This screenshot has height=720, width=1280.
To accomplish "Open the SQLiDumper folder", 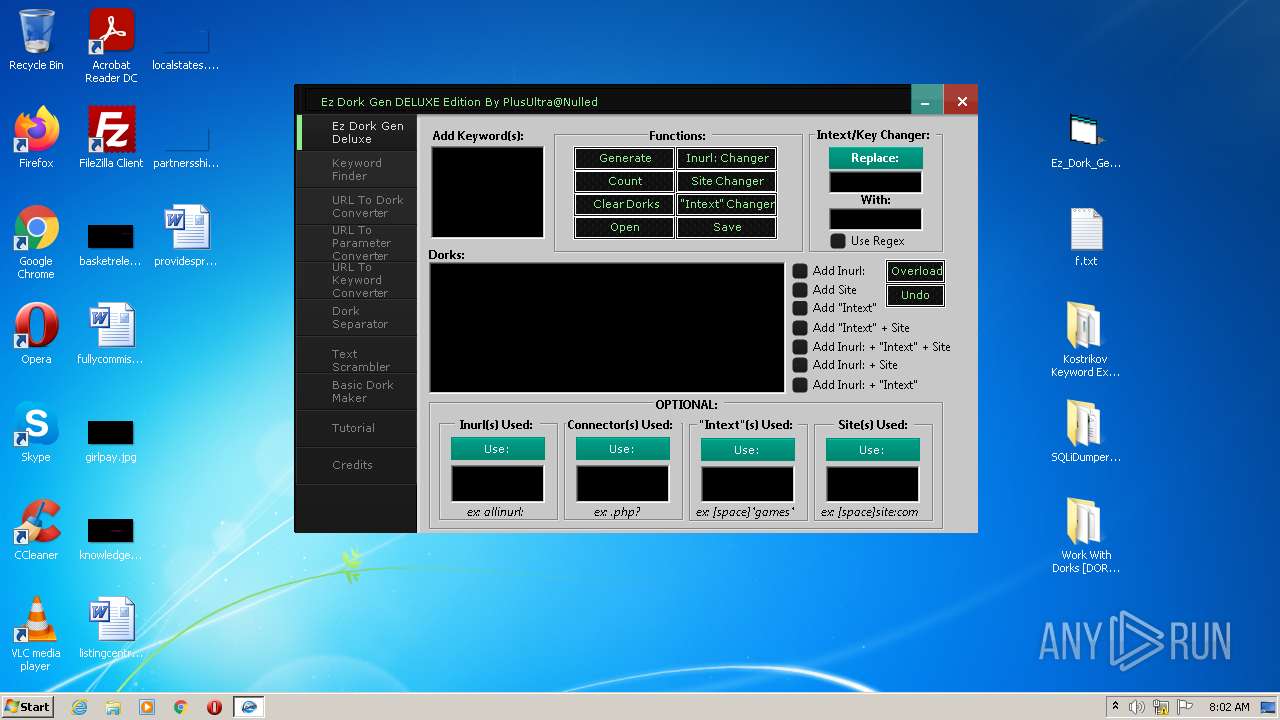I will 1086,432.
